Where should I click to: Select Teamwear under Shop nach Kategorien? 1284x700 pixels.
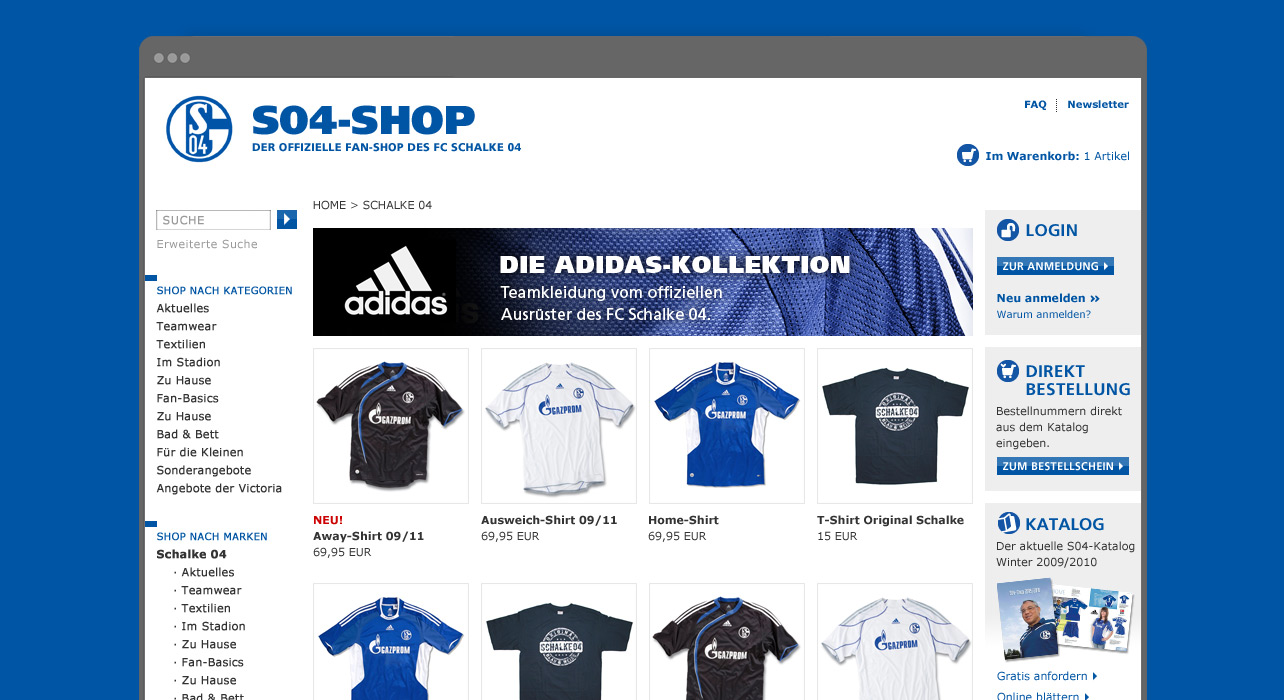click(186, 326)
